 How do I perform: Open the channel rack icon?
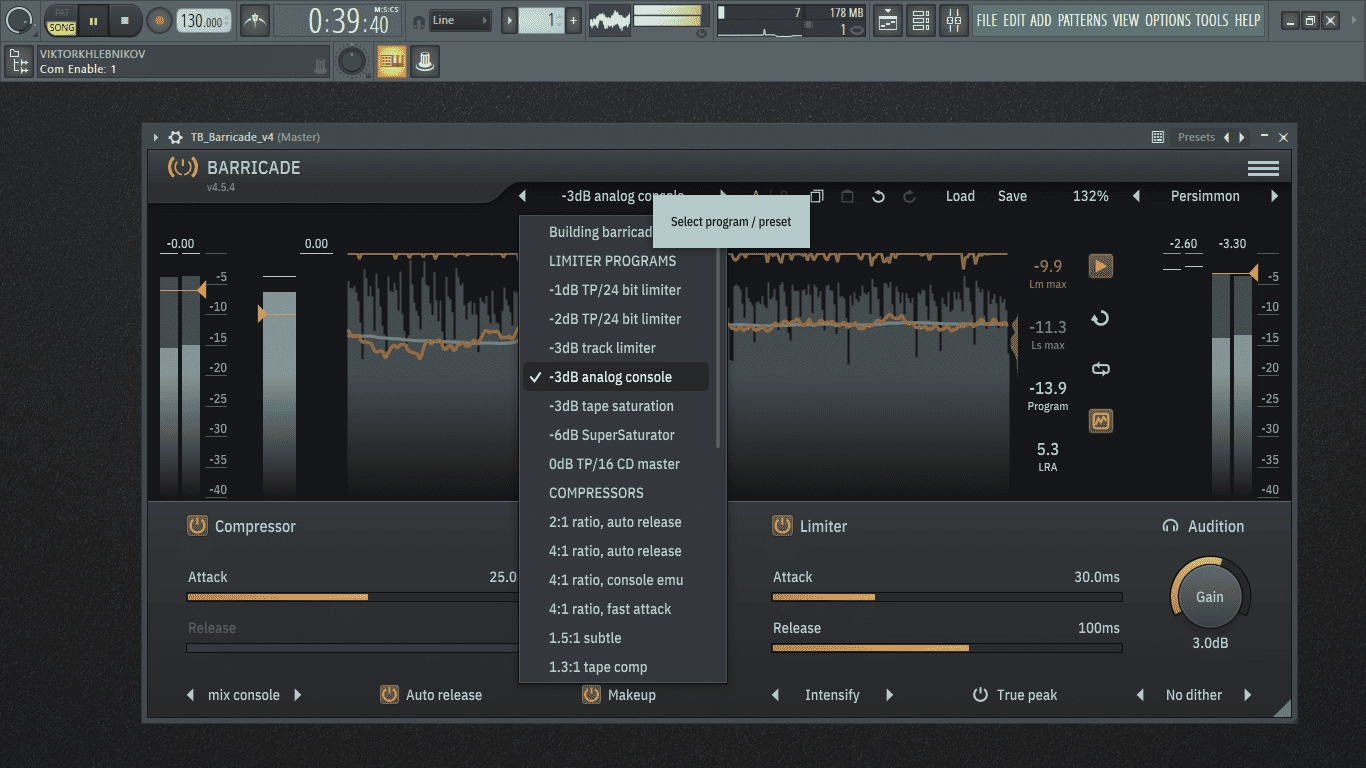pos(921,20)
